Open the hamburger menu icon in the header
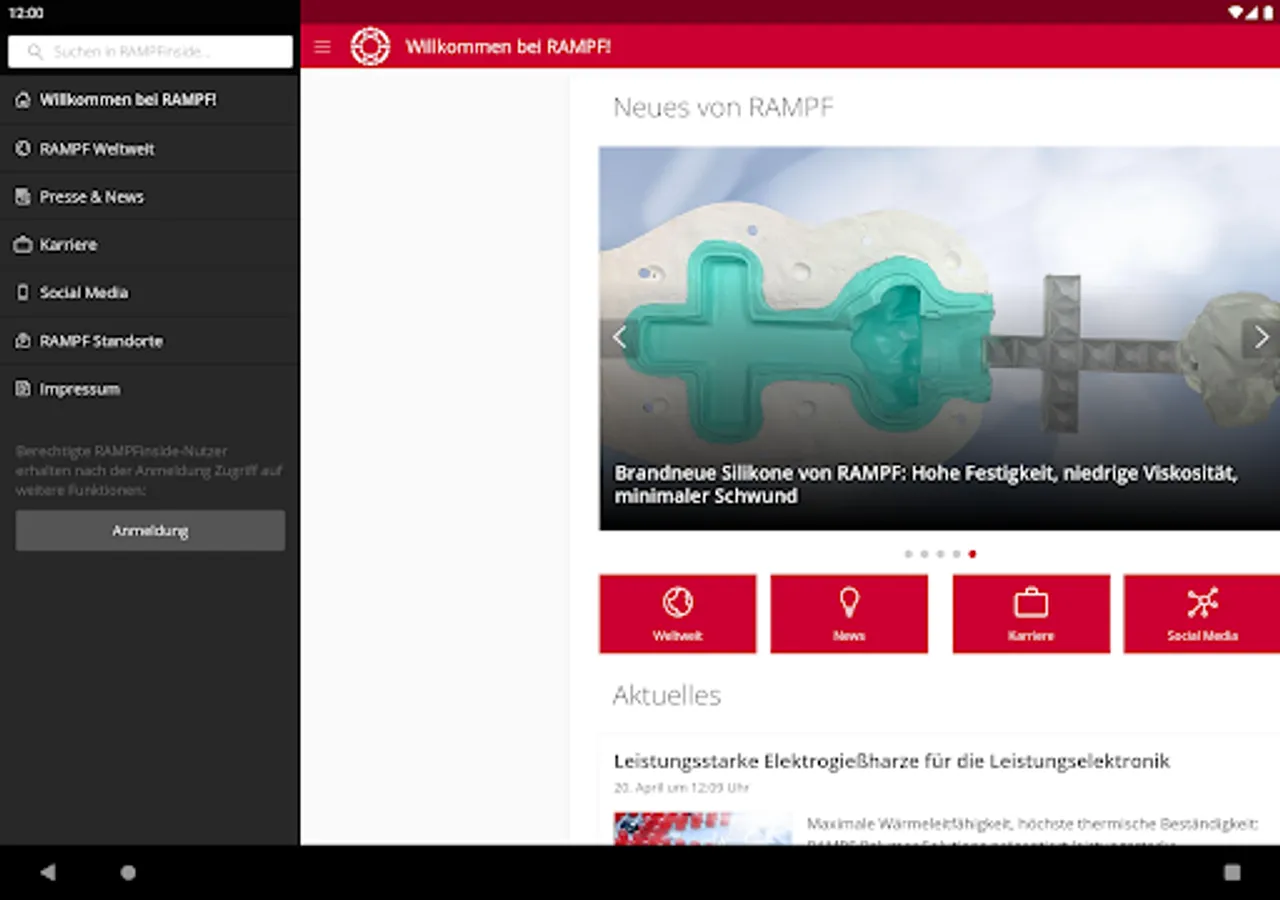1280x900 pixels. pos(322,47)
